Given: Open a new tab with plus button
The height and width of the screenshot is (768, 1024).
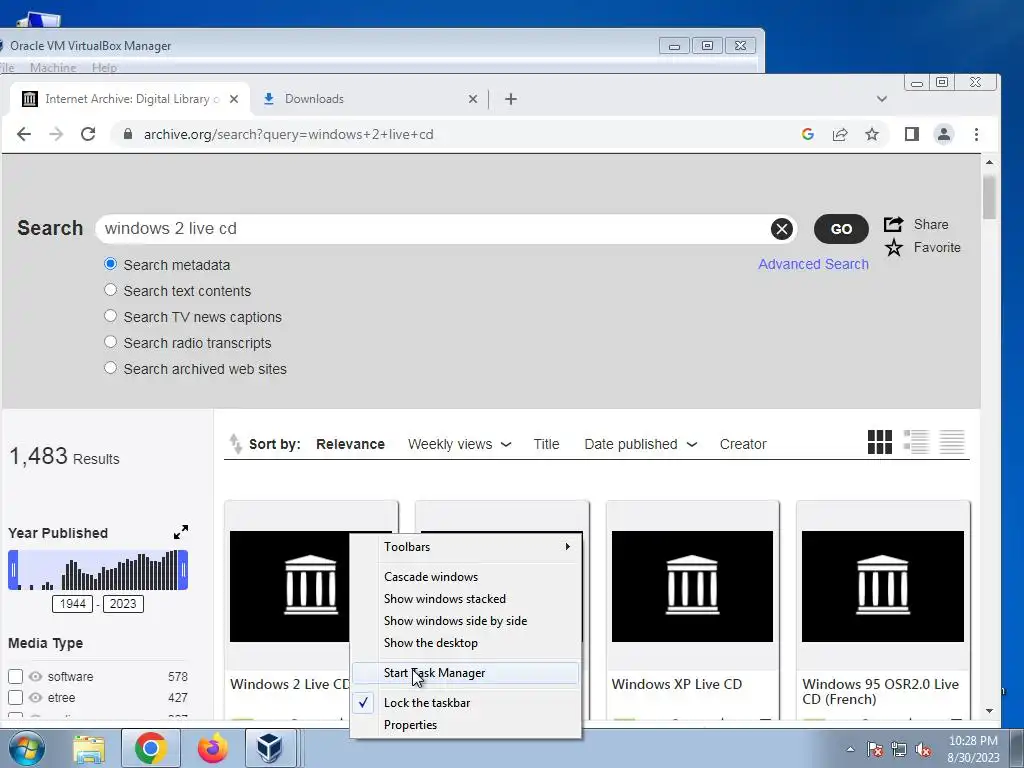Looking at the screenshot, I should point(511,99).
